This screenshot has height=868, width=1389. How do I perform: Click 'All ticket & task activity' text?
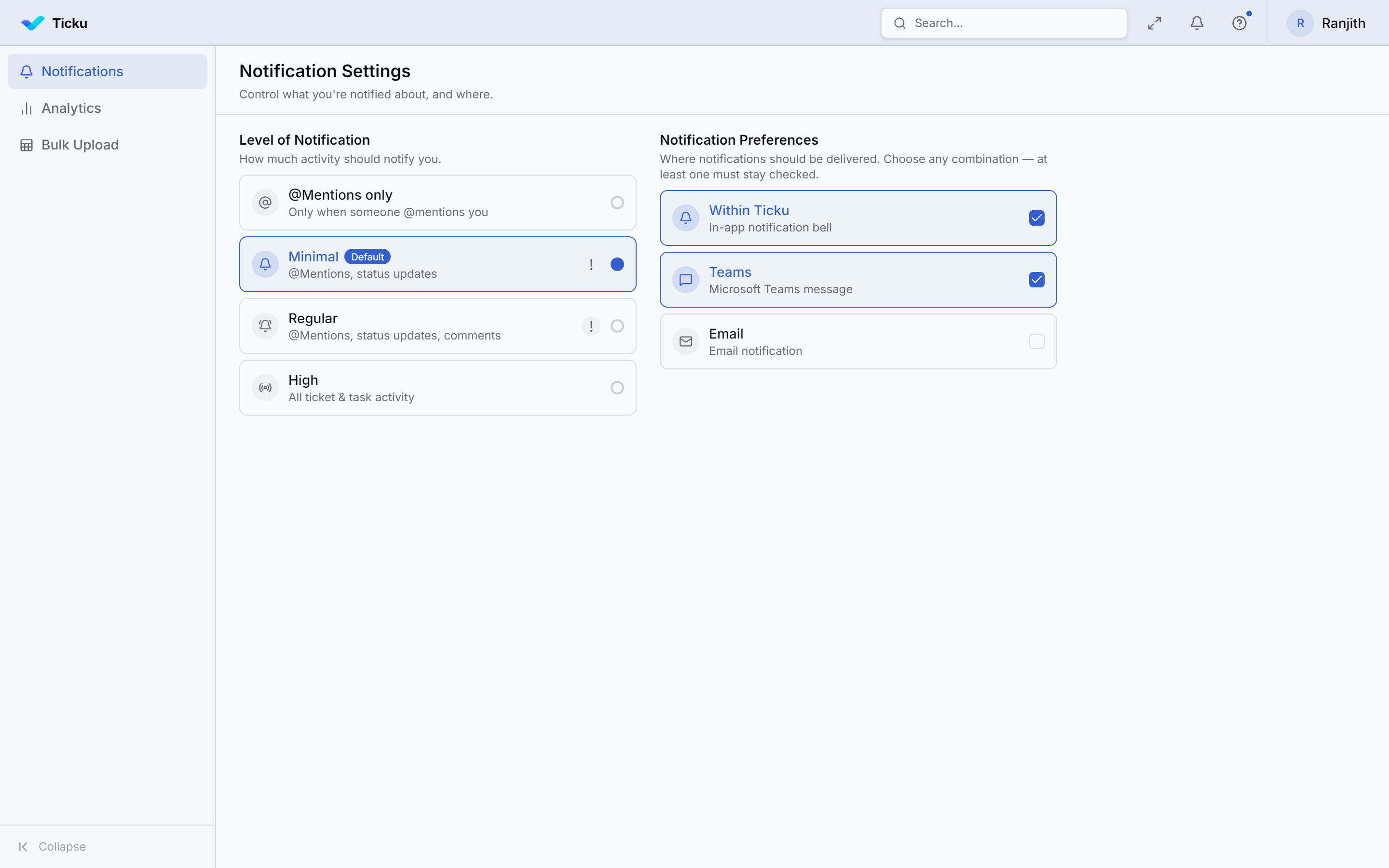pyautogui.click(x=351, y=397)
